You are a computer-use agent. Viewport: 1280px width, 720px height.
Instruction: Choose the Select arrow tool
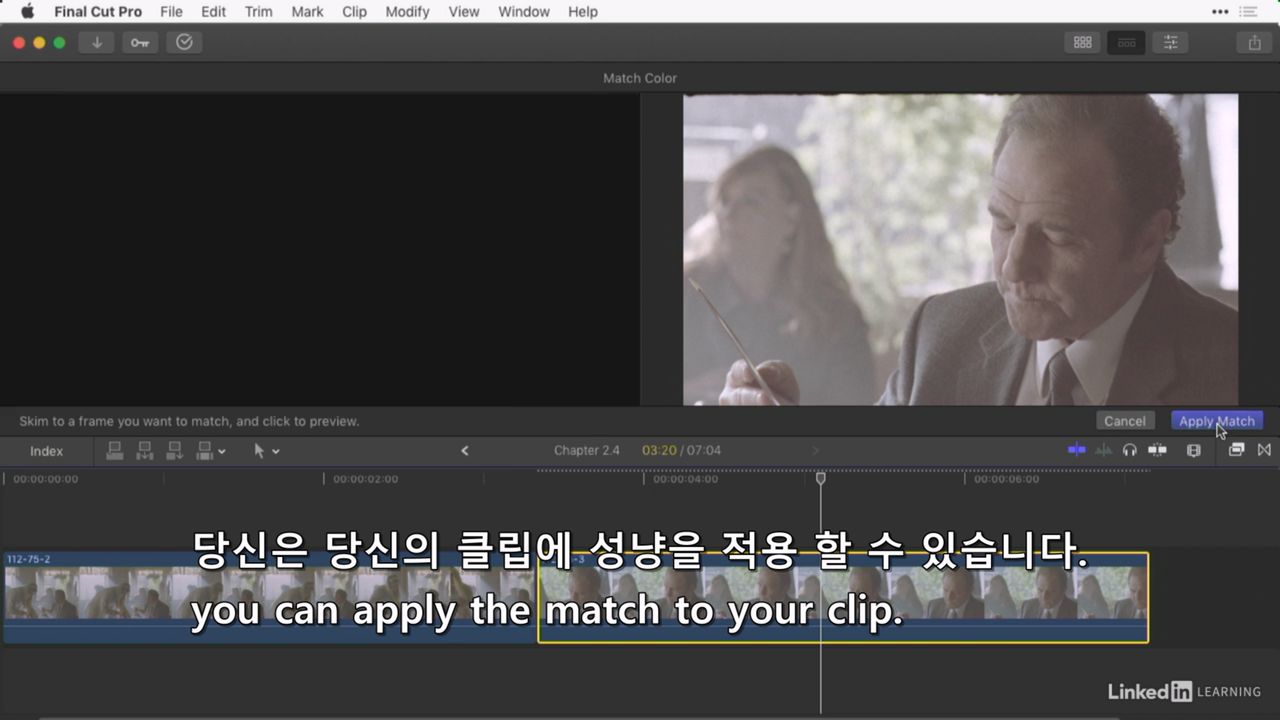tap(259, 451)
